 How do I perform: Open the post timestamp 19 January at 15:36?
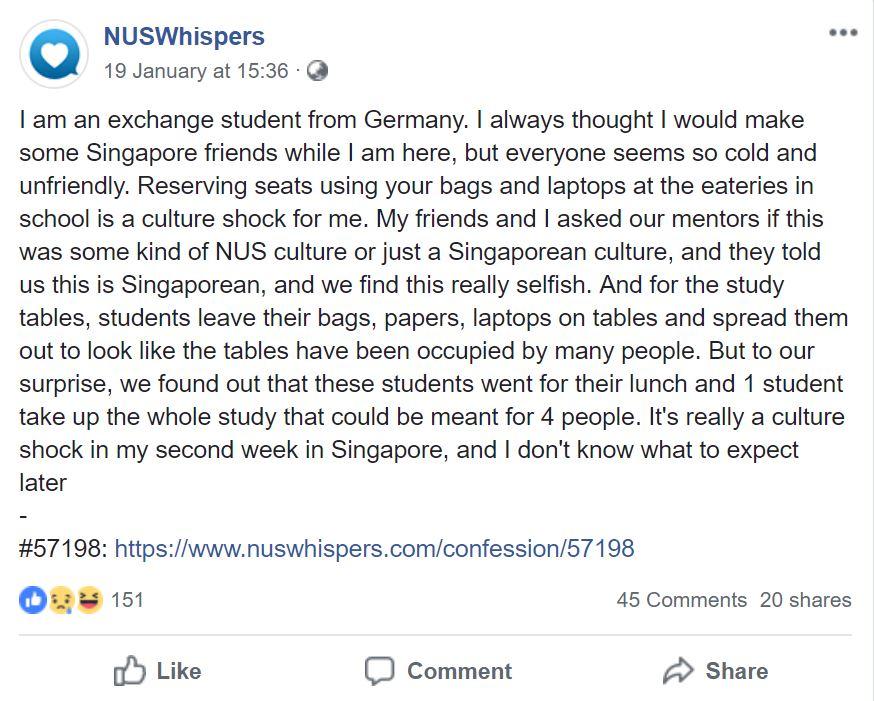[x=196, y=71]
